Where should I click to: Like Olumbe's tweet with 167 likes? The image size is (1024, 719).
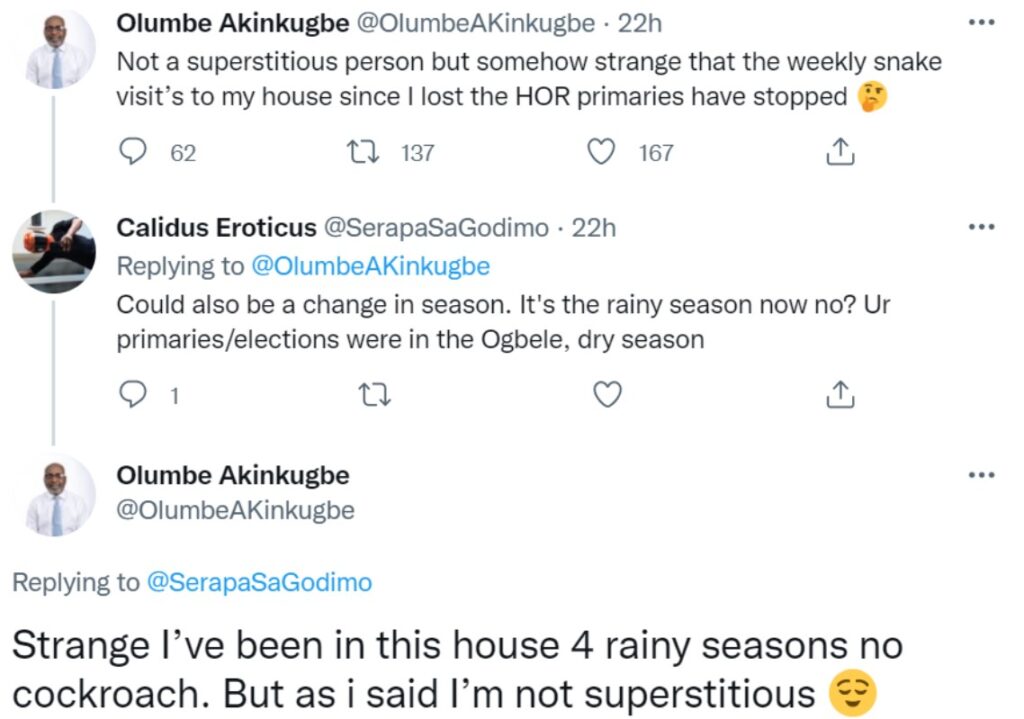click(602, 152)
